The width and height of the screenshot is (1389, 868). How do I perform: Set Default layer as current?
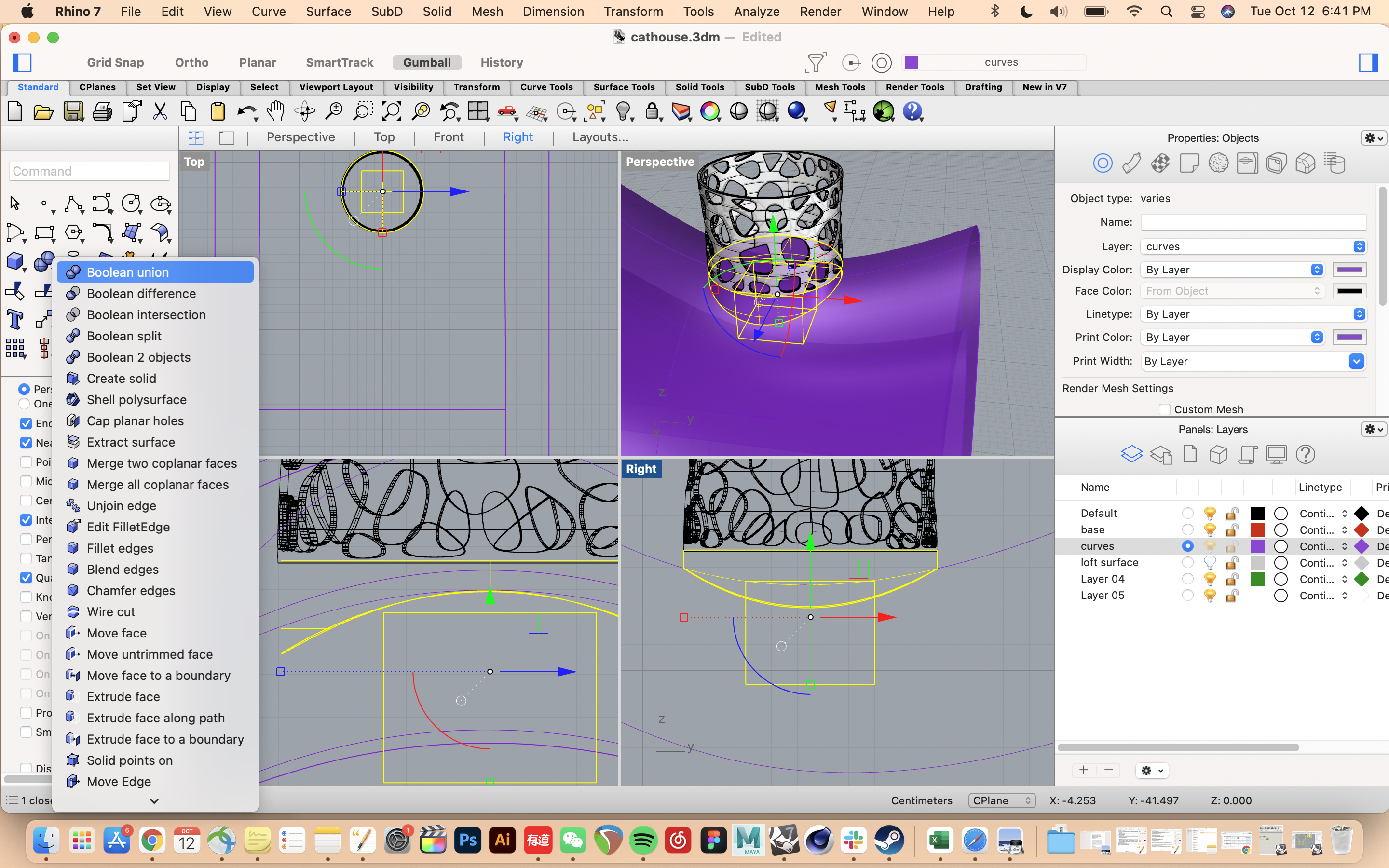1187,513
